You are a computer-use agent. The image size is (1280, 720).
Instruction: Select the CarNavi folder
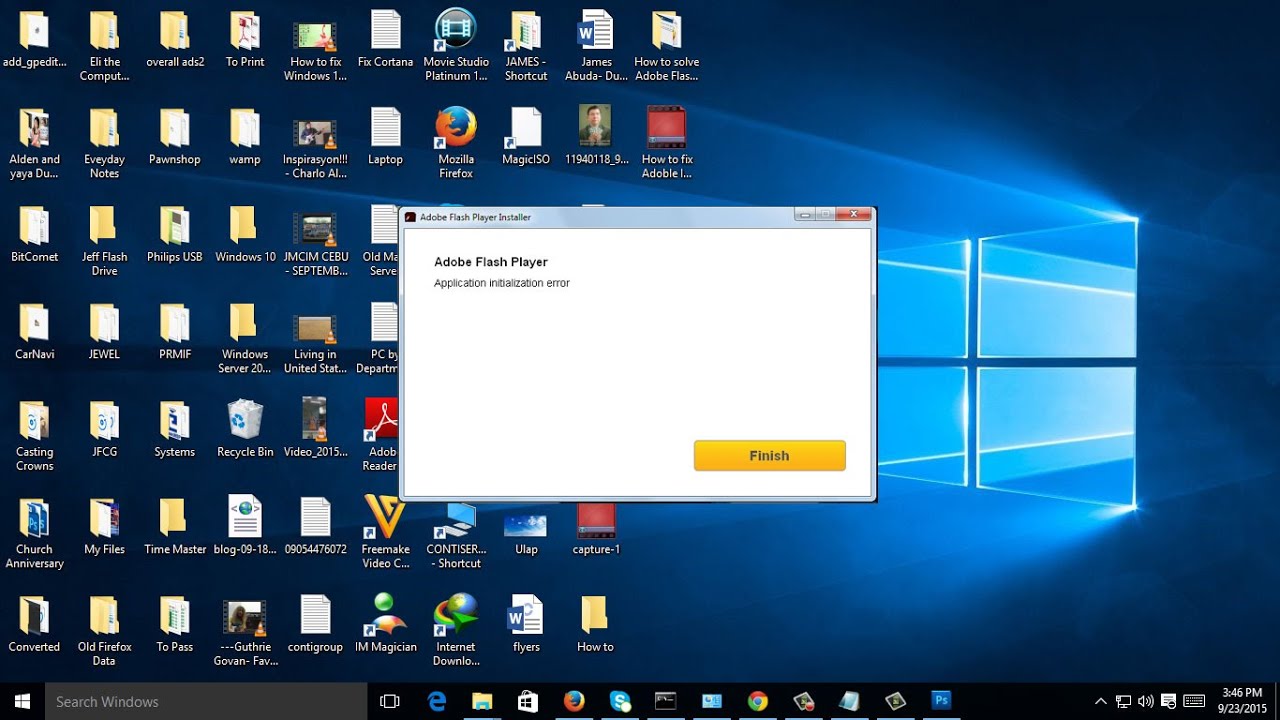click(x=34, y=331)
